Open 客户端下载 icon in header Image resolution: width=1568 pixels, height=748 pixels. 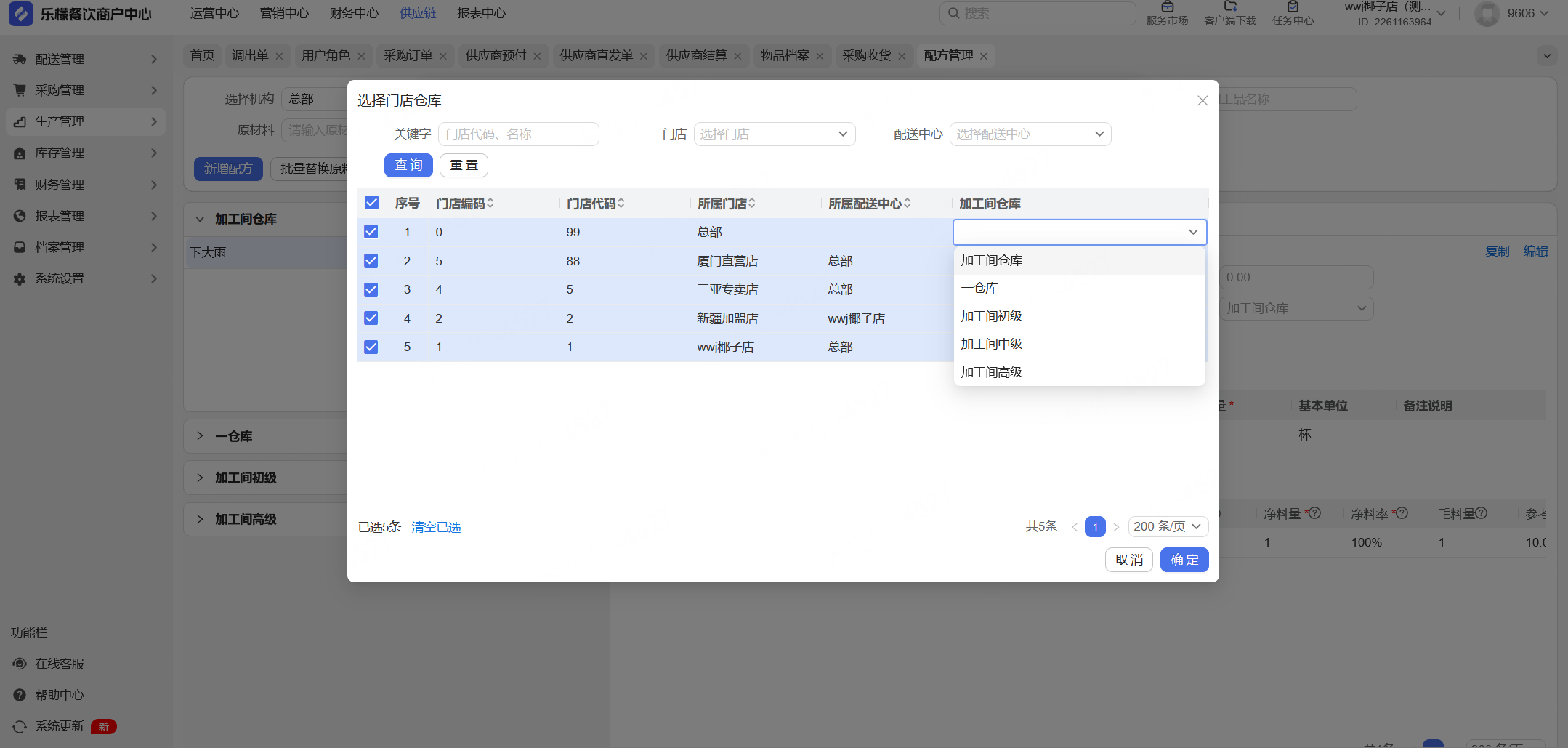(x=1230, y=7)
